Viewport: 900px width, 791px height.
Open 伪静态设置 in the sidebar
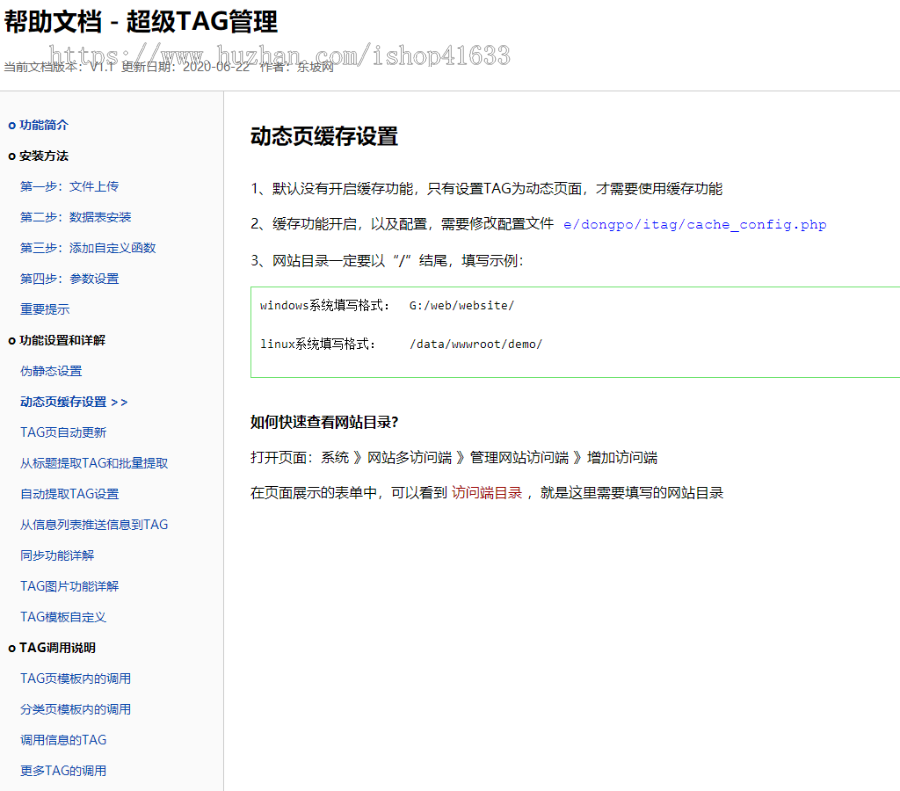51,371
